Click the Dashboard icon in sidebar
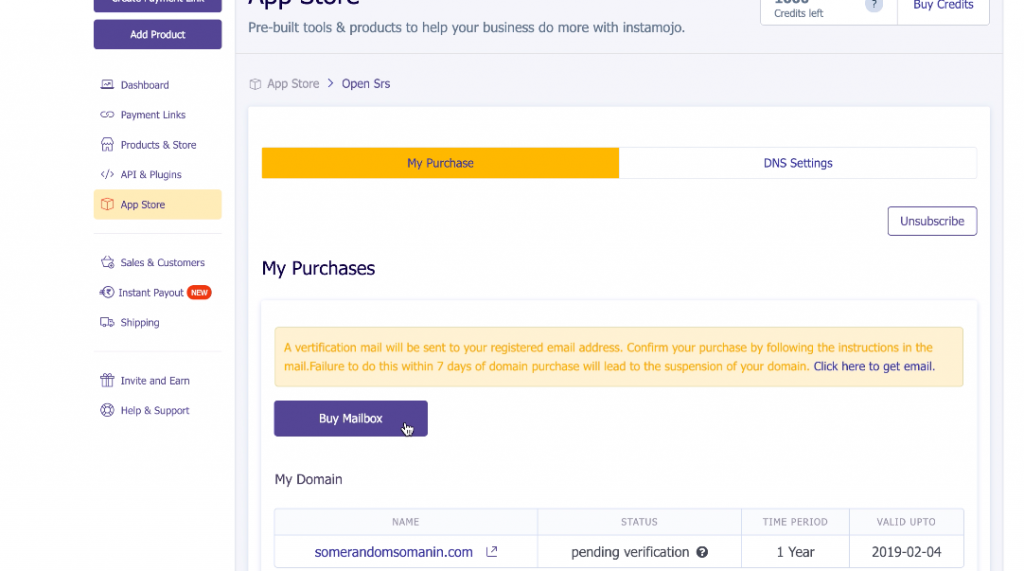Screen dimensions: 1024x571 point(107,85)
